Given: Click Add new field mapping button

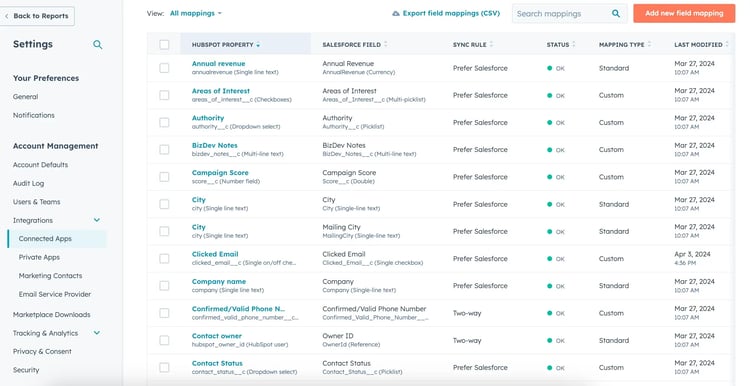Looking at the screenshot, I should [684, 13].
